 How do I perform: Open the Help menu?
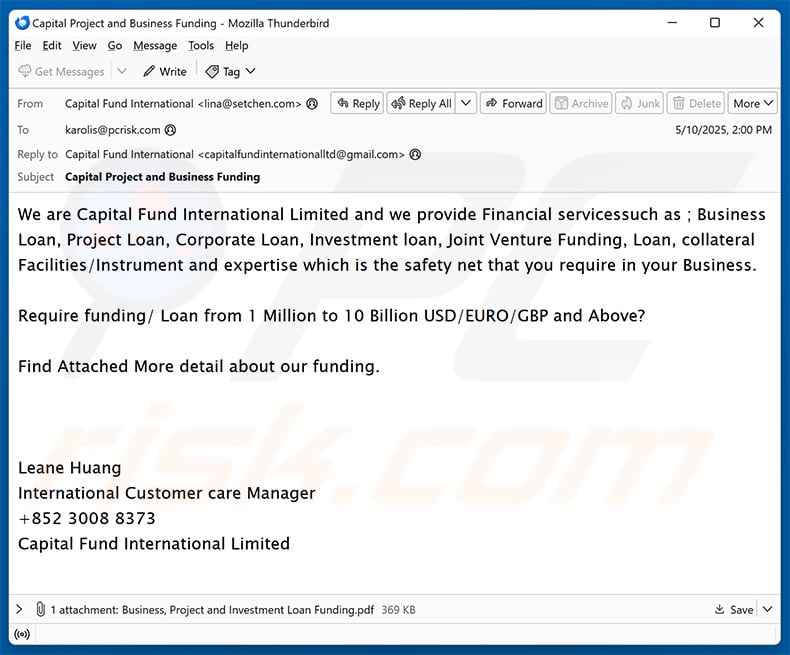coord(236,46)
